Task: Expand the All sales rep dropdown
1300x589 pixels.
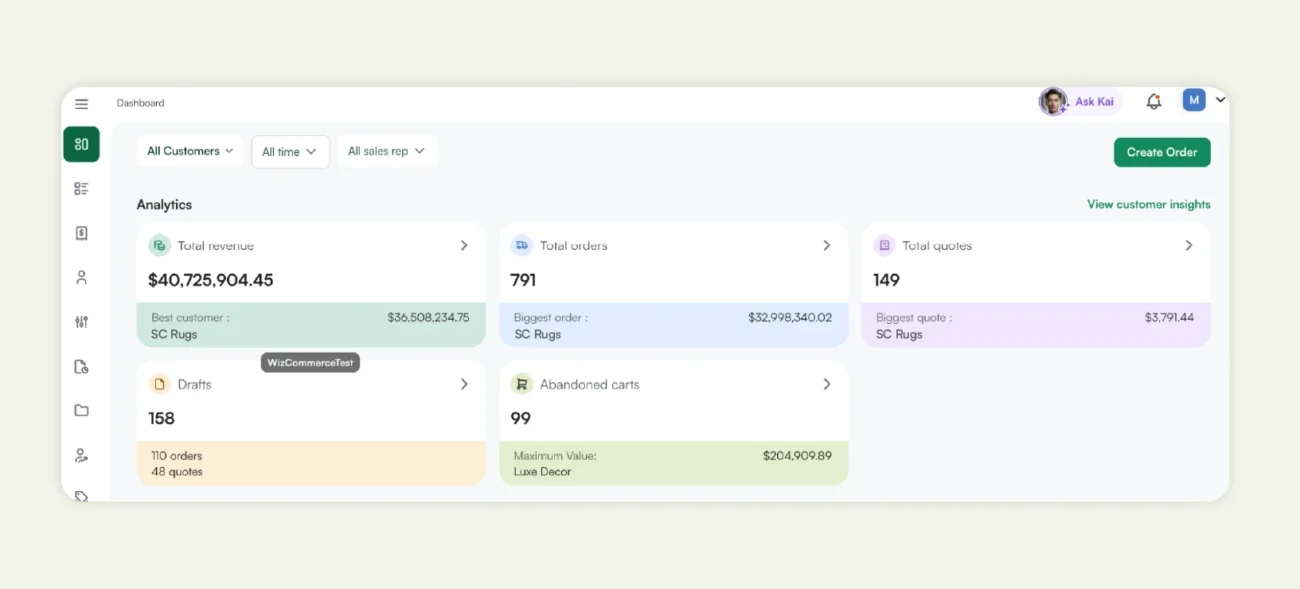Action: [x=387, y=151]
